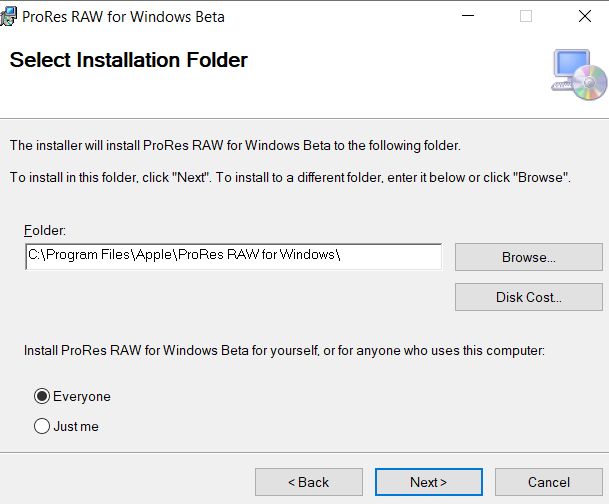Click the greyed-out maximize window button

(526, 16)
